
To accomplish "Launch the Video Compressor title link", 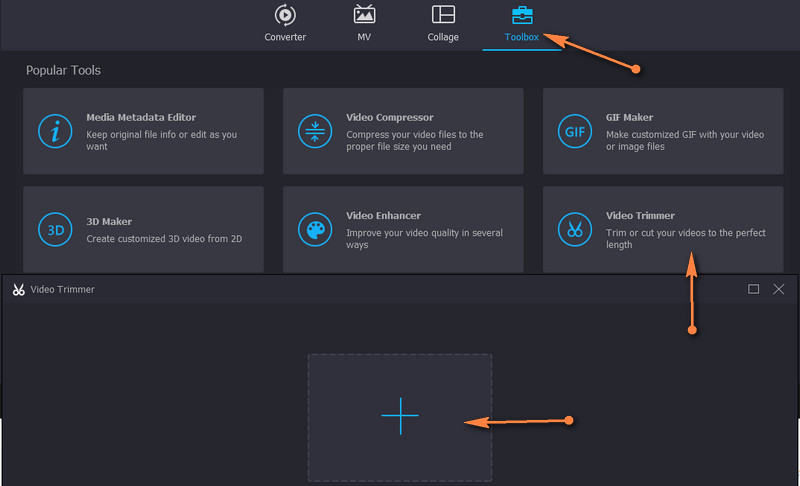I will coord(390,117).
